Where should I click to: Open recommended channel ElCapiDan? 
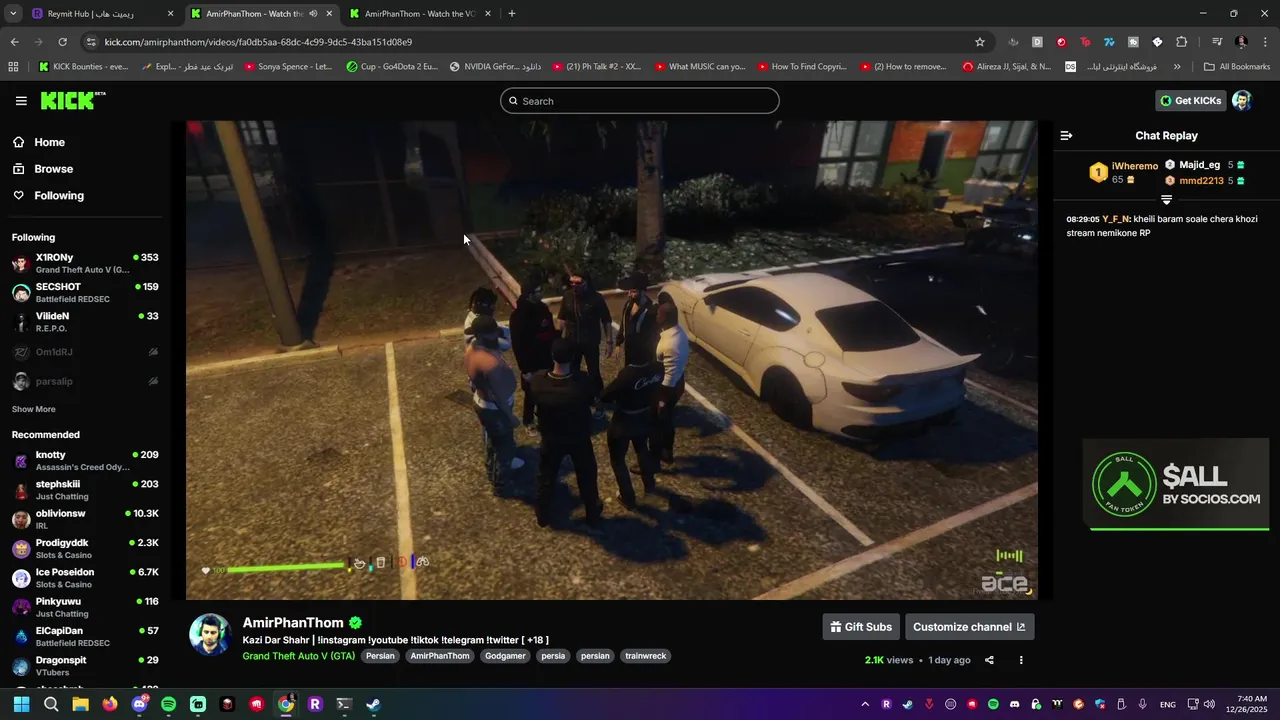pyautogui.click(x=85, y=637)
